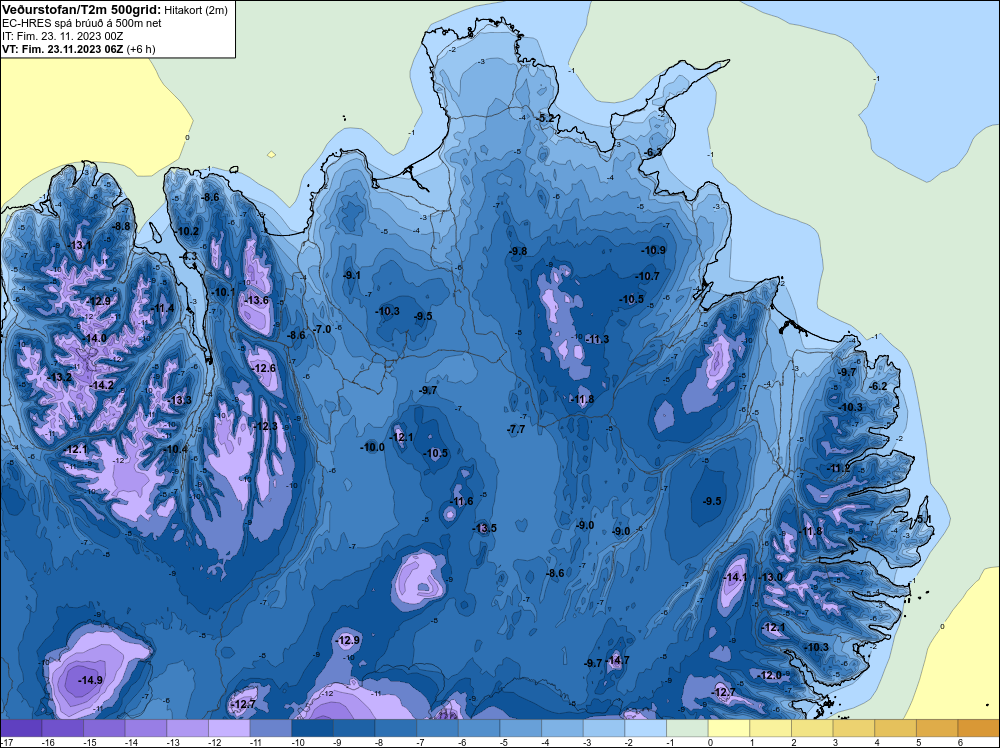The image size is (1000, 748).
Task: Click the legend swatch between -13 and -12
Action: (x=188, y=728)
